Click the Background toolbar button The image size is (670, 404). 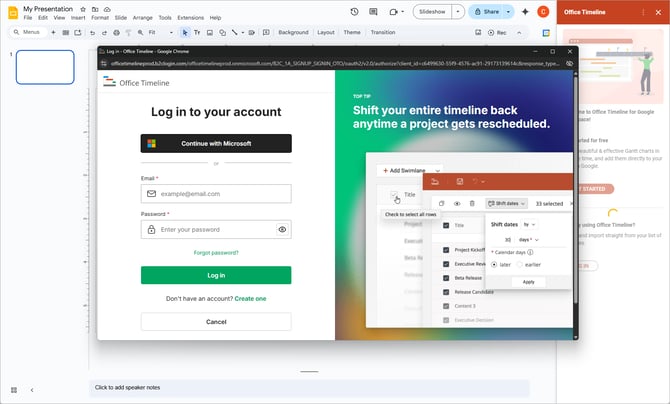[293, 32]
